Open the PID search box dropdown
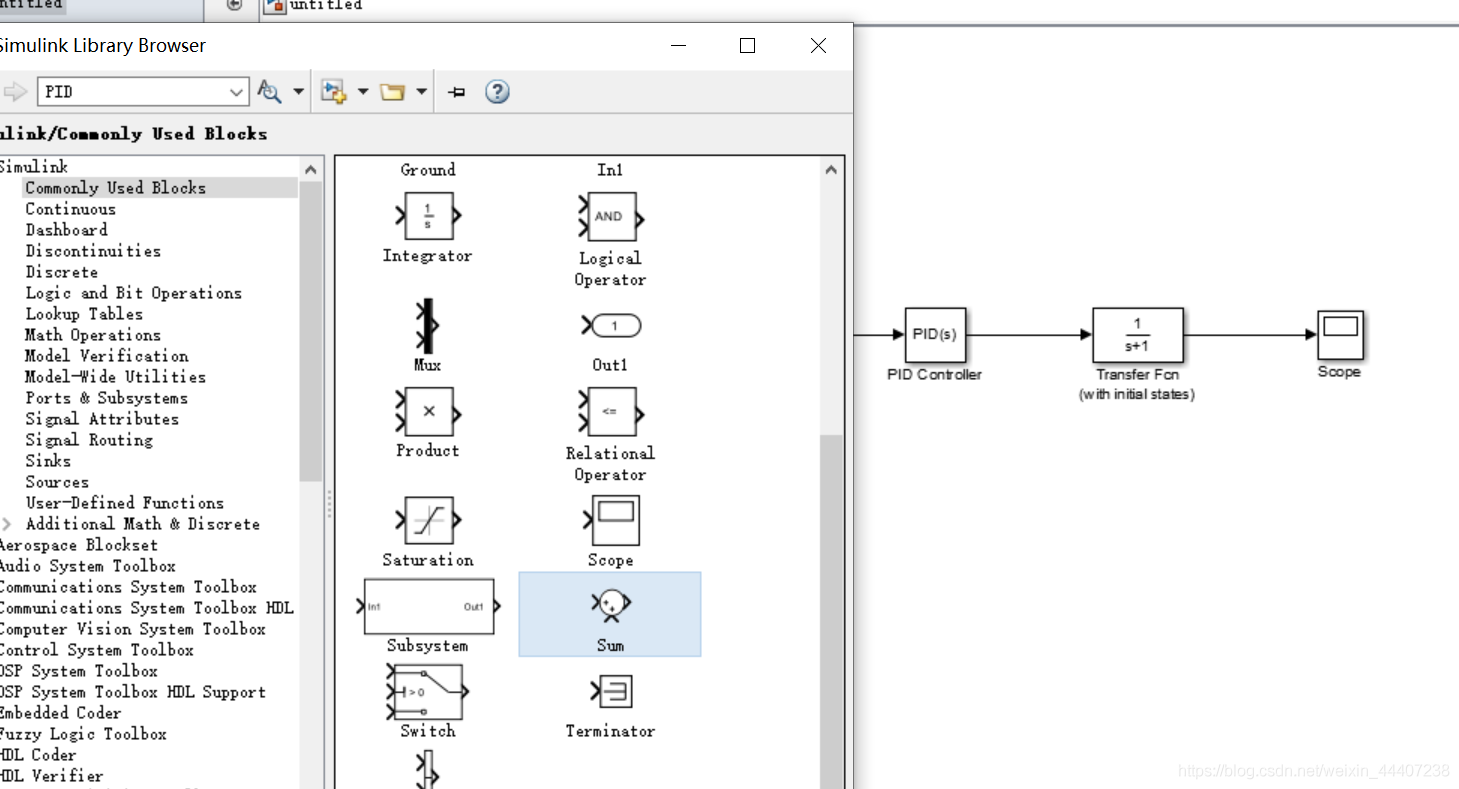This screenshot has height=789, width=1459. (x=237, y=92)
